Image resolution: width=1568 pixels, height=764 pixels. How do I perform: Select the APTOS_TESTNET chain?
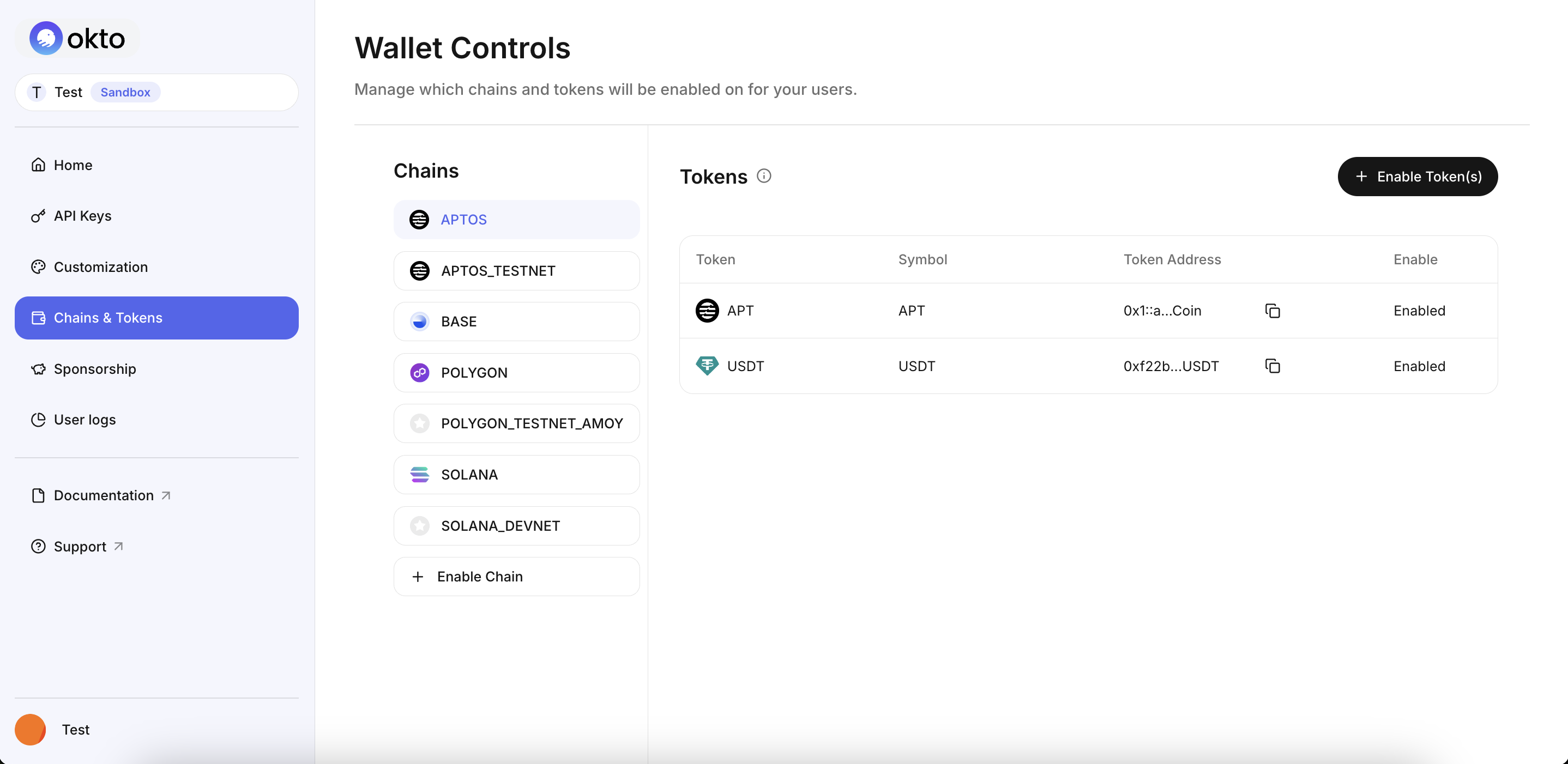tap(516, 271)
